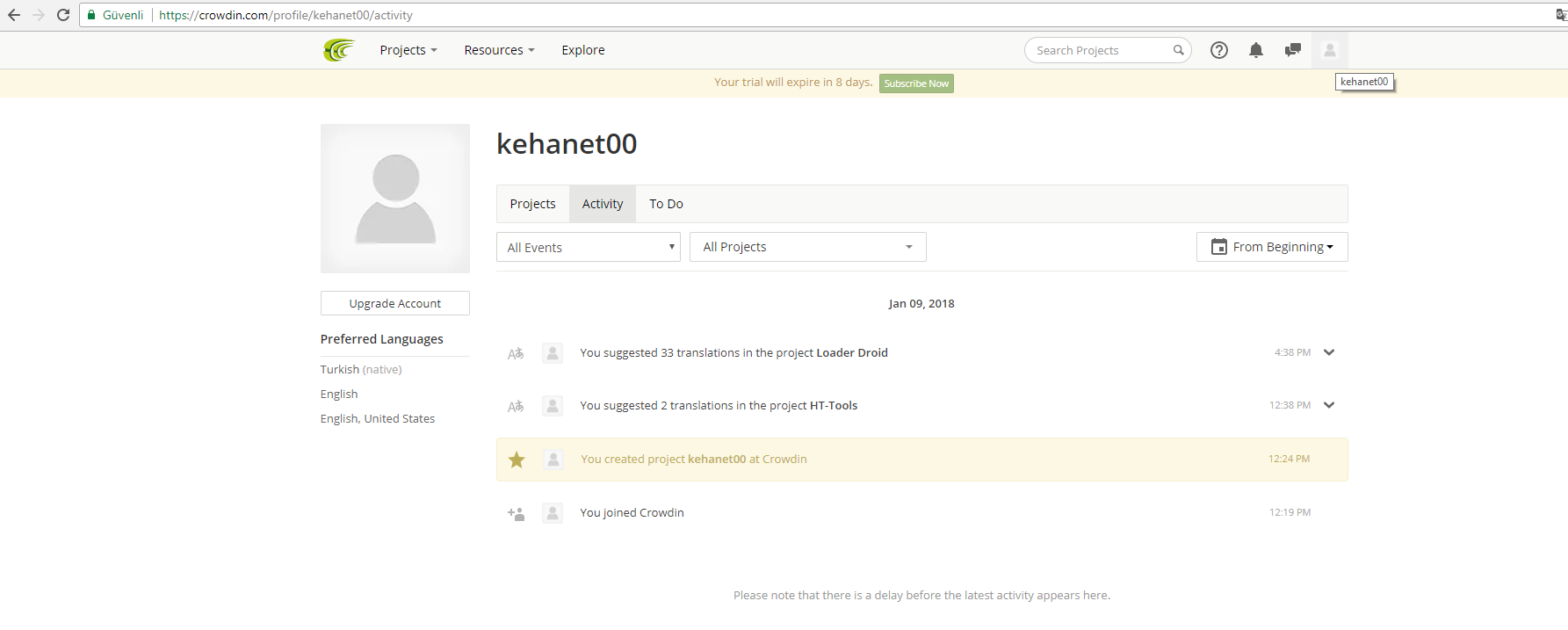
Task: Click small avatar in HT-Tools row
Action: [553, 406]
